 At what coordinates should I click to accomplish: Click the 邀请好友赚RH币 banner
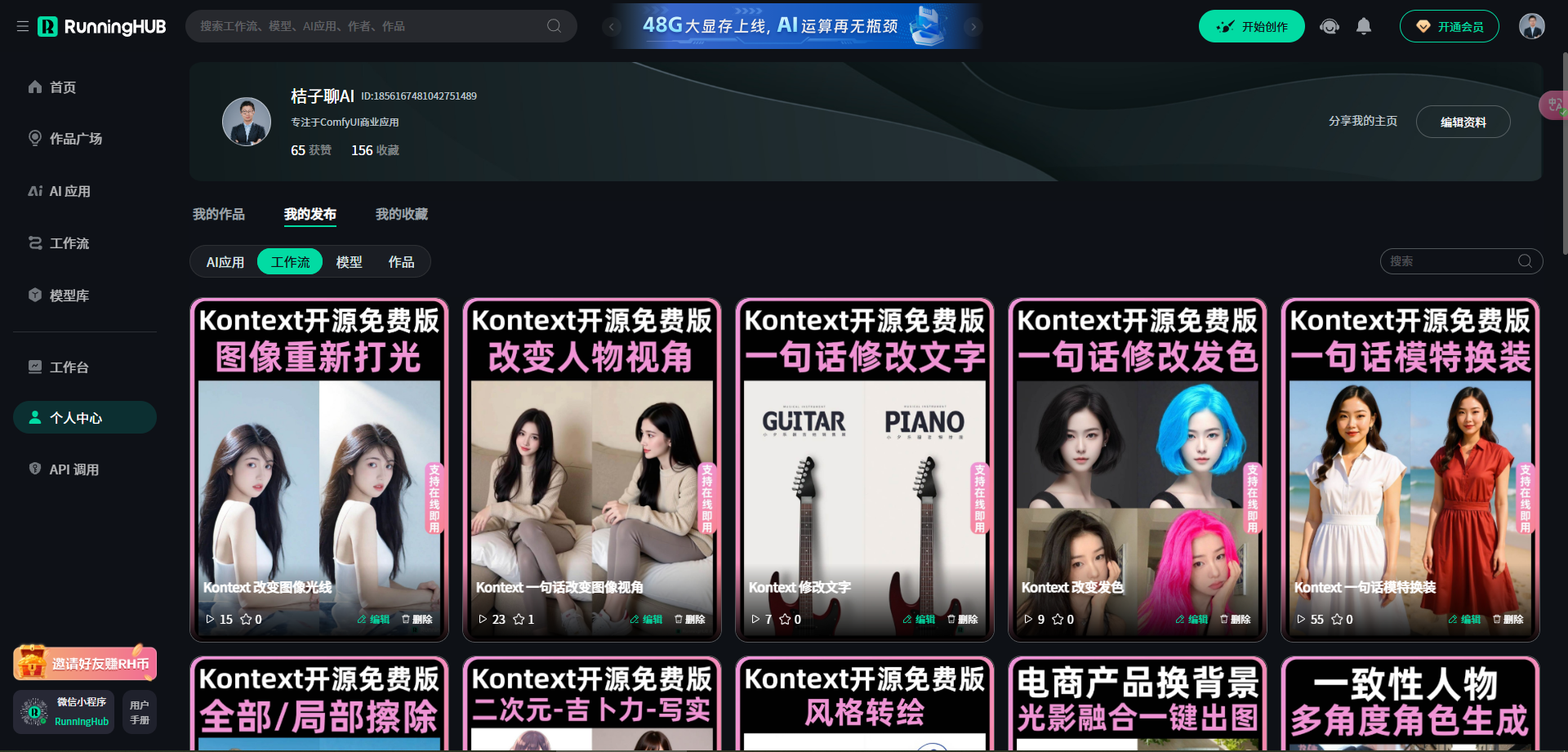coord(85,663)
